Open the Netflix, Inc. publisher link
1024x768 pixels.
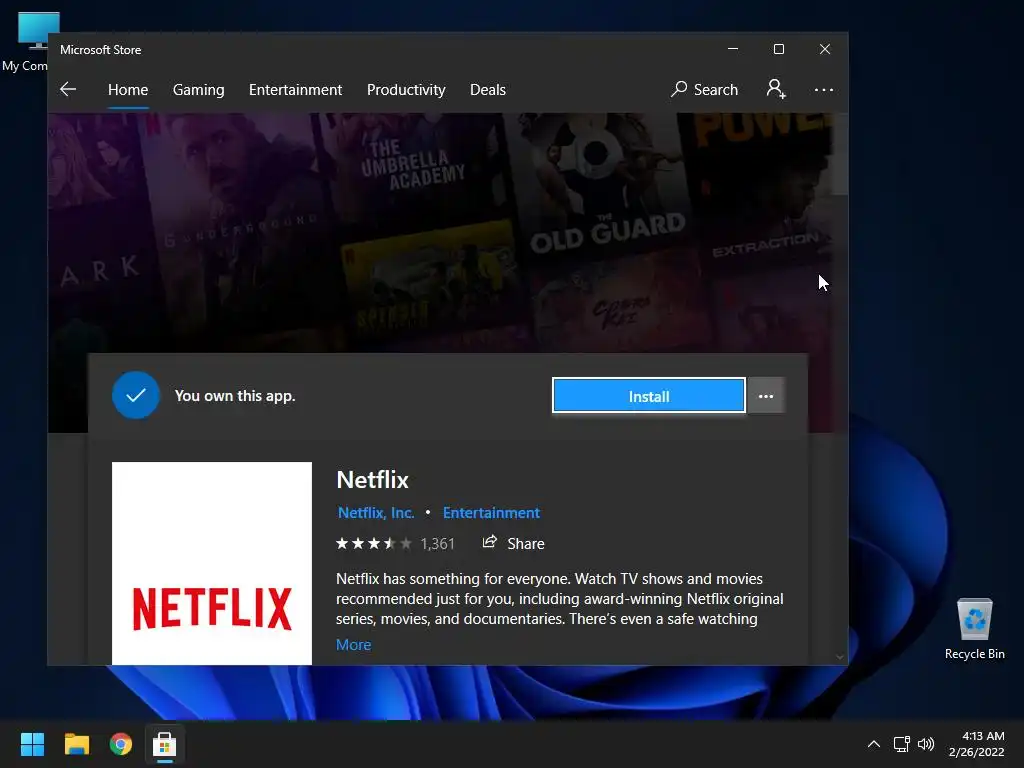376,513
